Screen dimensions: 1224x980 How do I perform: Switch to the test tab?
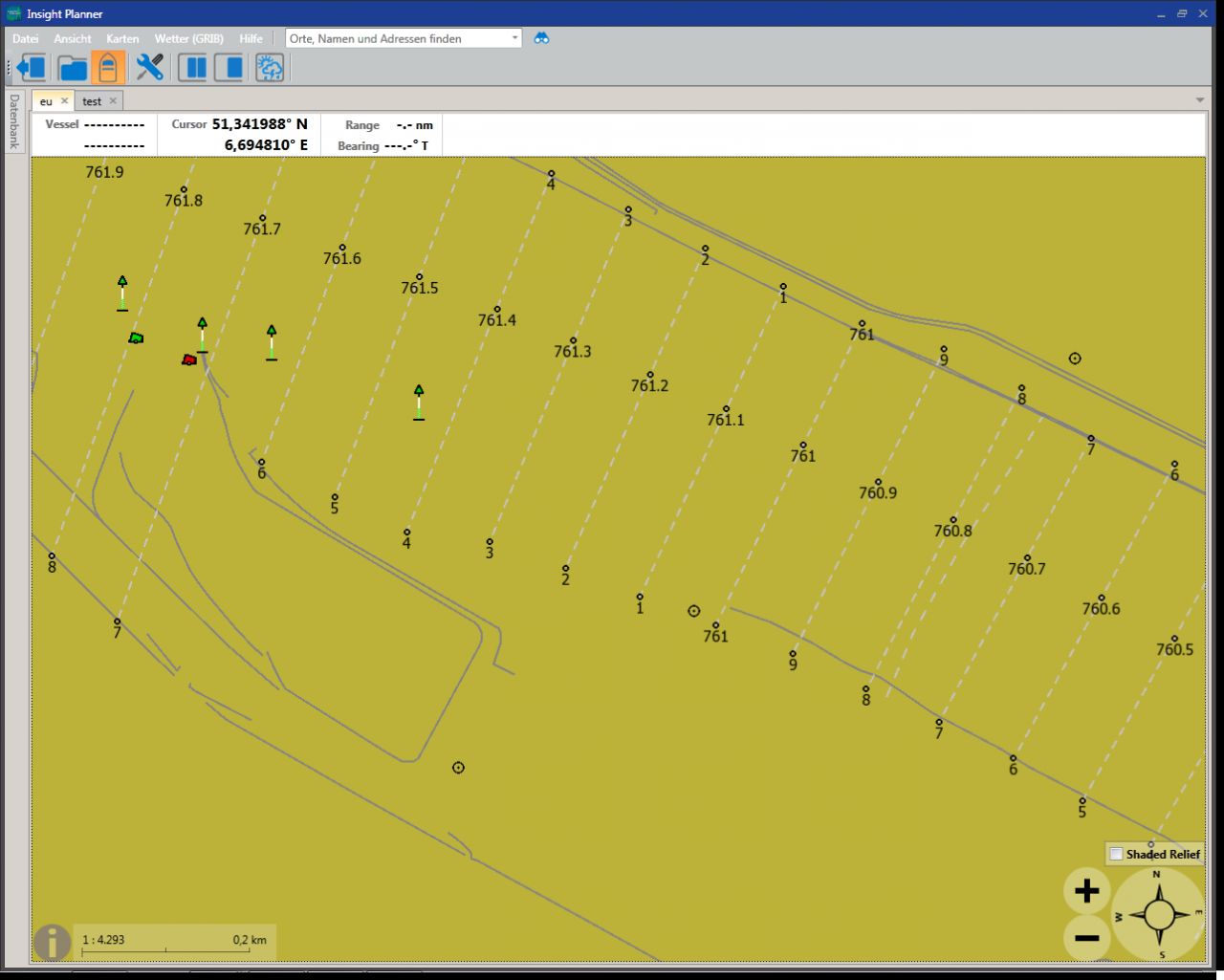pos(92,101)
